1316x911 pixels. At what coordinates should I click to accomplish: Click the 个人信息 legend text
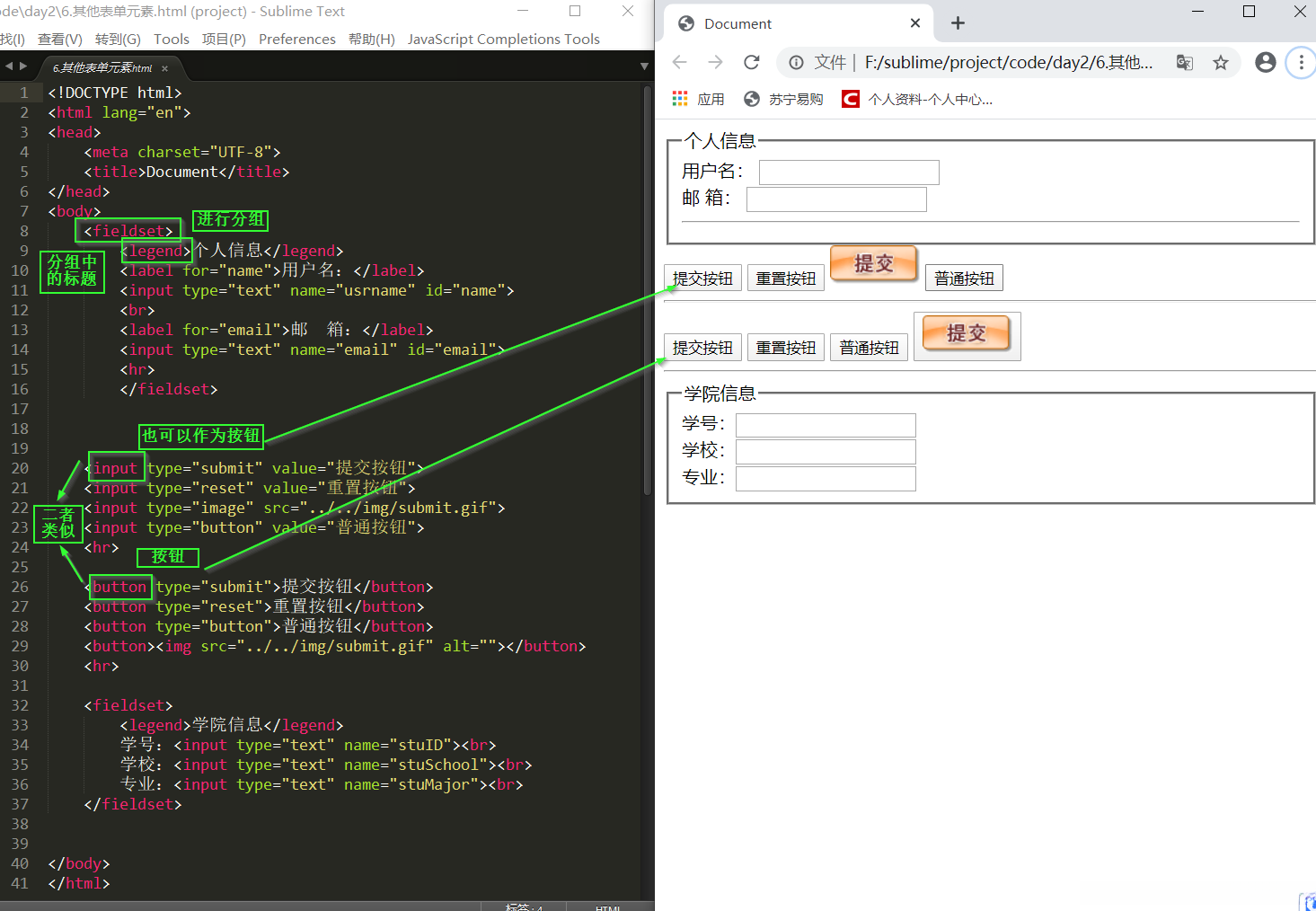point(720,141)
